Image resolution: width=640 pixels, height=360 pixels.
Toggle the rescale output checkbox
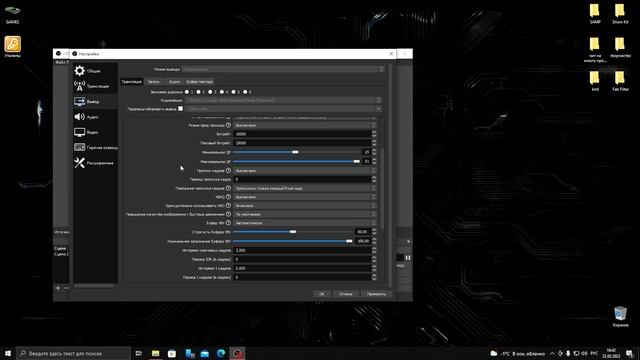pos(180,109)
